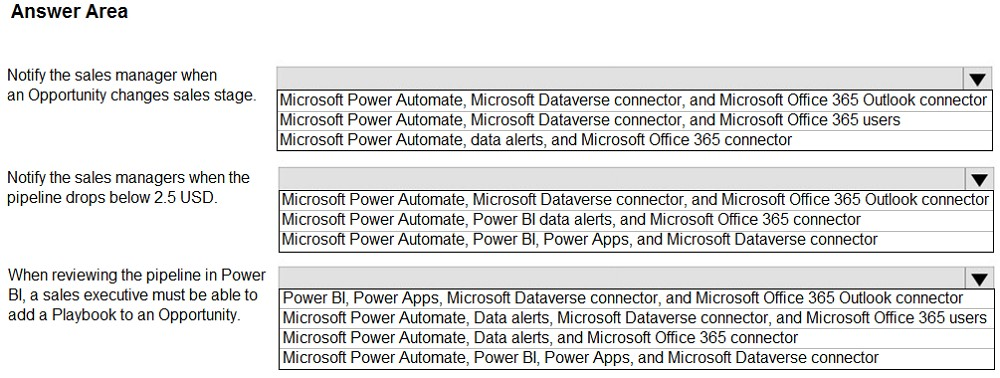This screenshot has width=1000, height=378.
Task: Click the empty gray selection field for pipeline drop
Action: [x=622, y=179]
